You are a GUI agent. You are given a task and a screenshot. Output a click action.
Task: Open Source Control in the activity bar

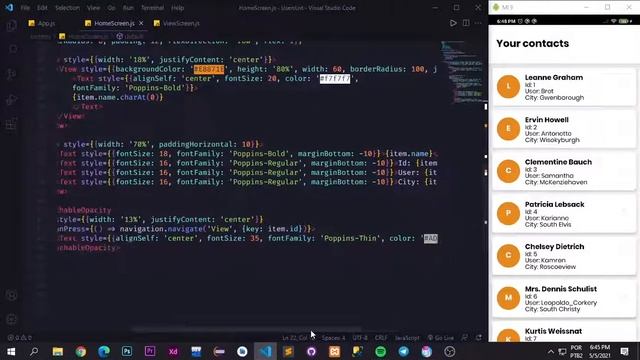pyautogui.click(x=11, y=74)
